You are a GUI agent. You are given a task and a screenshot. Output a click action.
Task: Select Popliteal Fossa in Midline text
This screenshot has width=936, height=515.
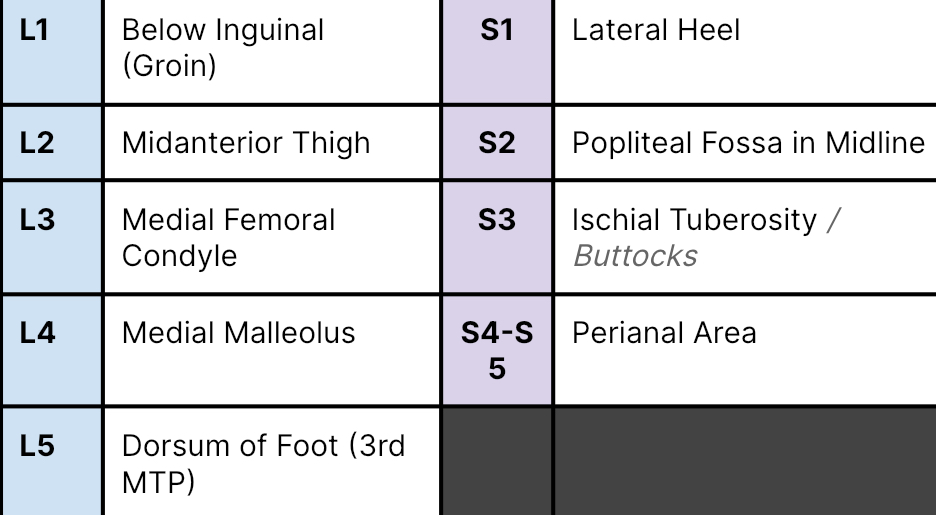click(x=748, y=143)
